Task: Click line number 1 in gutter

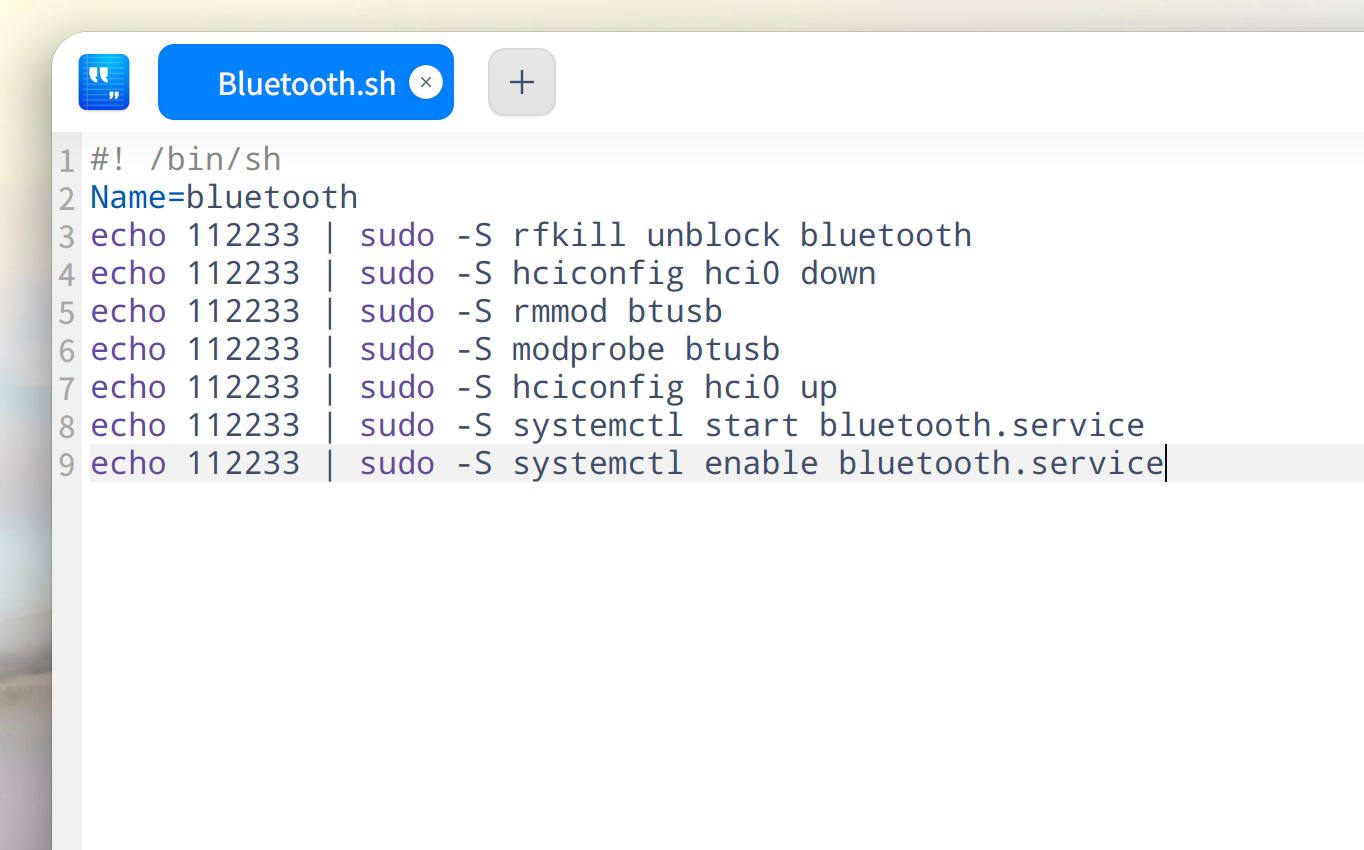Action: click(x=66, y=160)
